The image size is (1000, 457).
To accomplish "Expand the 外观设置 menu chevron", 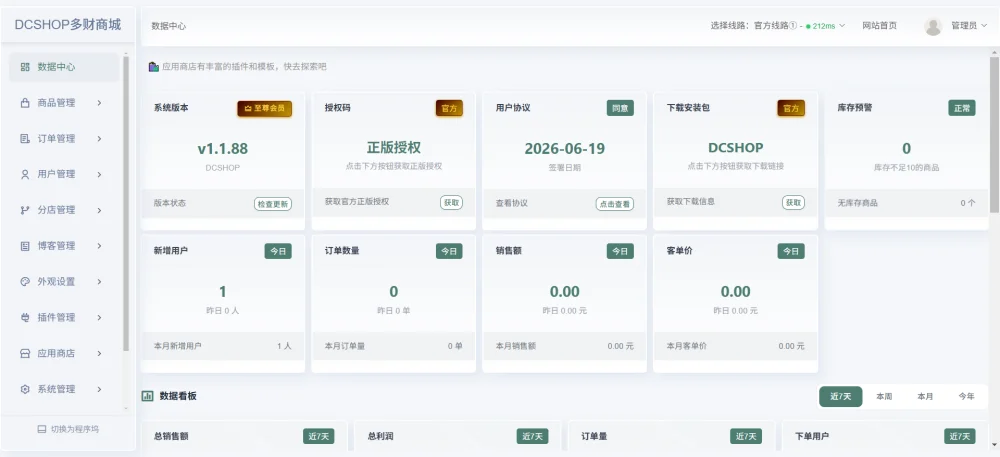I will click(99, 281).
